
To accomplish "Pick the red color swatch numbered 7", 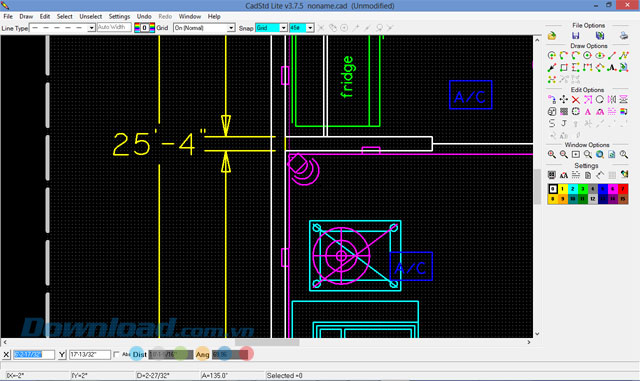I will coord(623,189).
